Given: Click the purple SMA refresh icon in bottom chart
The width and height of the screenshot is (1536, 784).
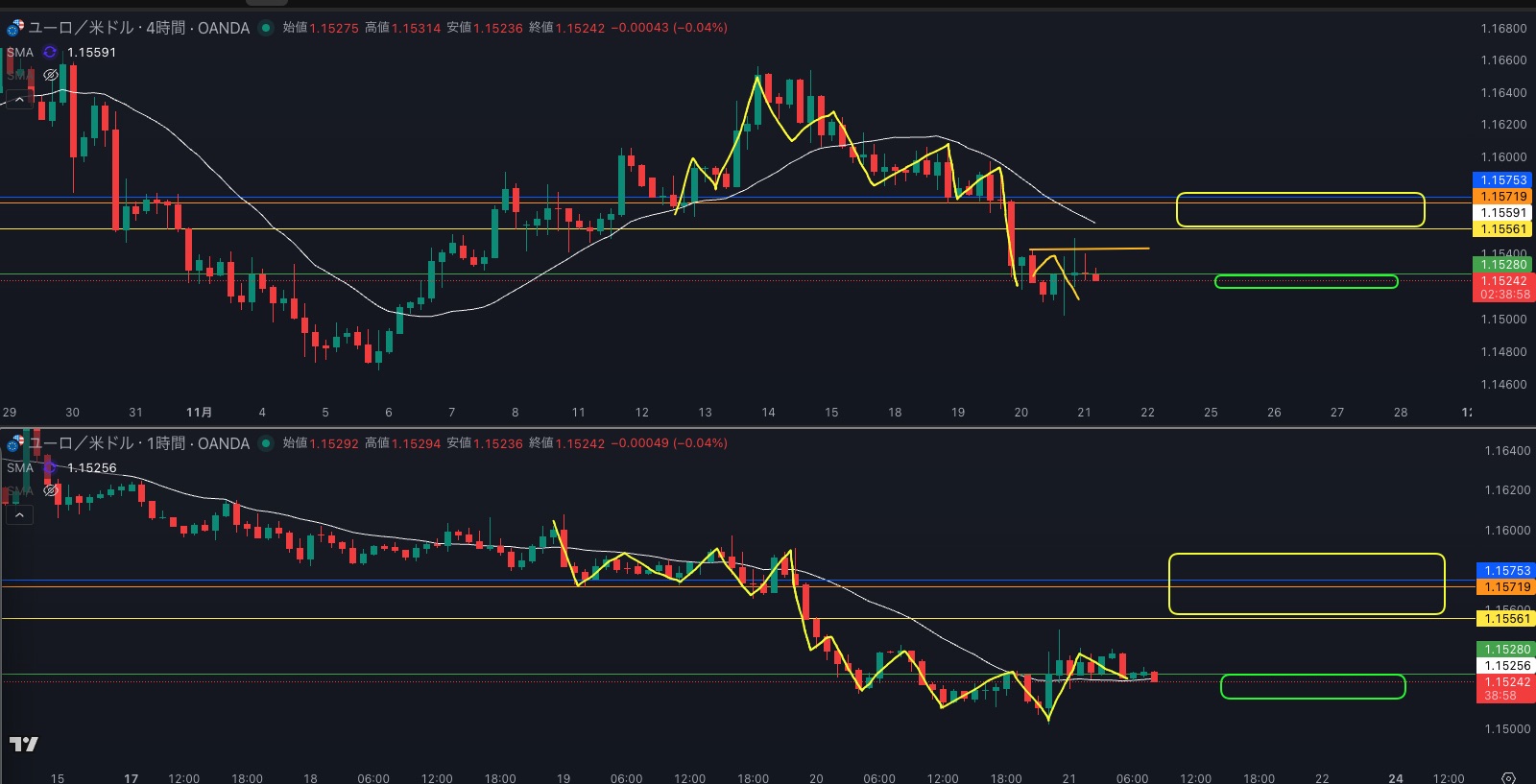Looking at the screenshot, I should (50, 467).
